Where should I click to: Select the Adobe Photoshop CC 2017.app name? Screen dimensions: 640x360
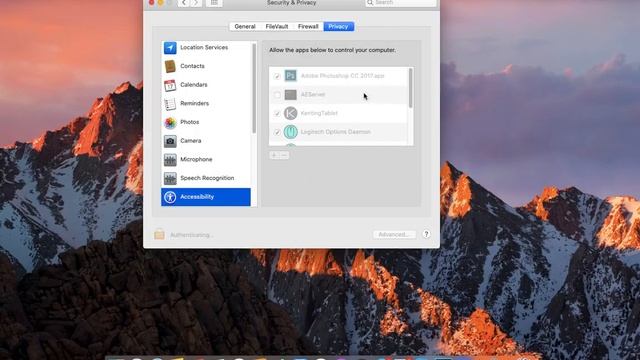[342, 76]
